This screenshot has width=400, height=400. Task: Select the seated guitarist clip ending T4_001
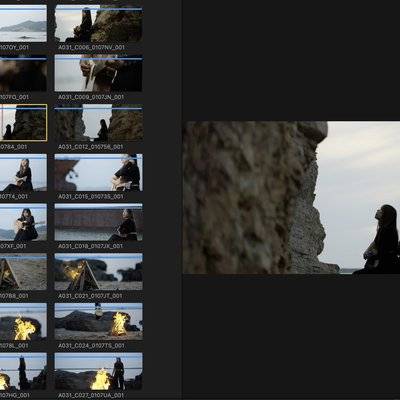click(x=23, y=173)
